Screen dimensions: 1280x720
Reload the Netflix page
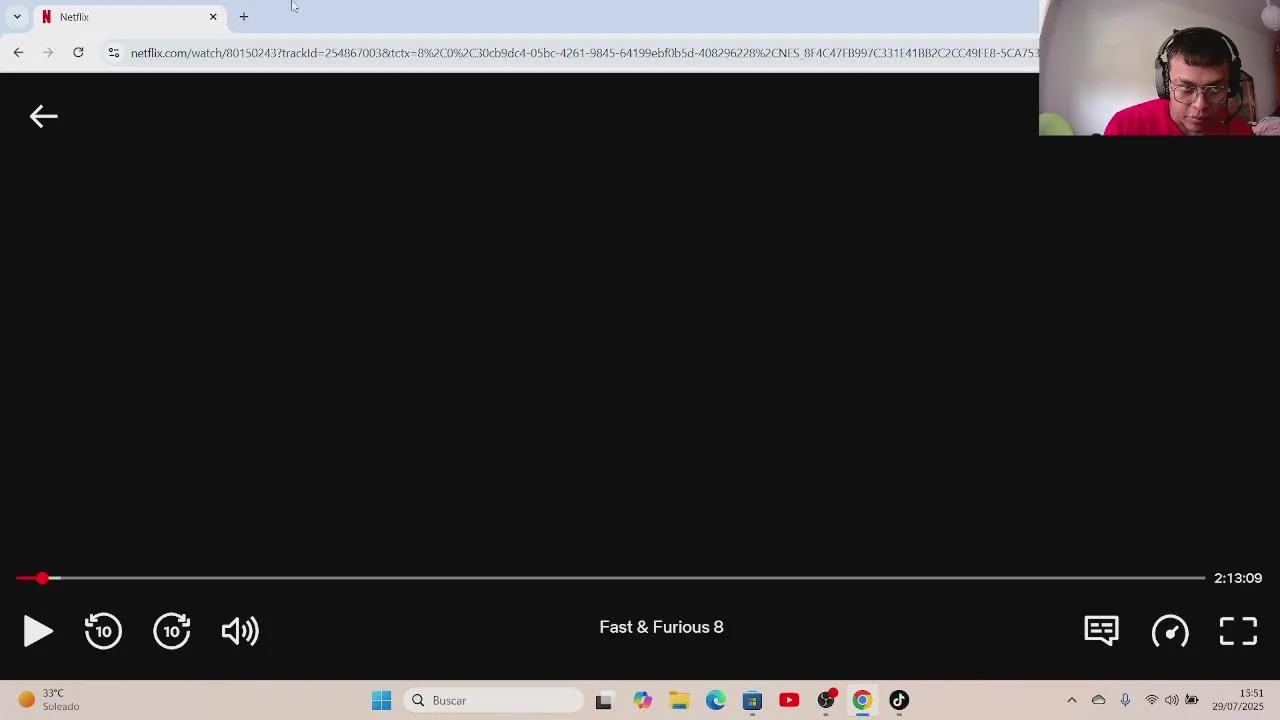click(x=78, y=52)
